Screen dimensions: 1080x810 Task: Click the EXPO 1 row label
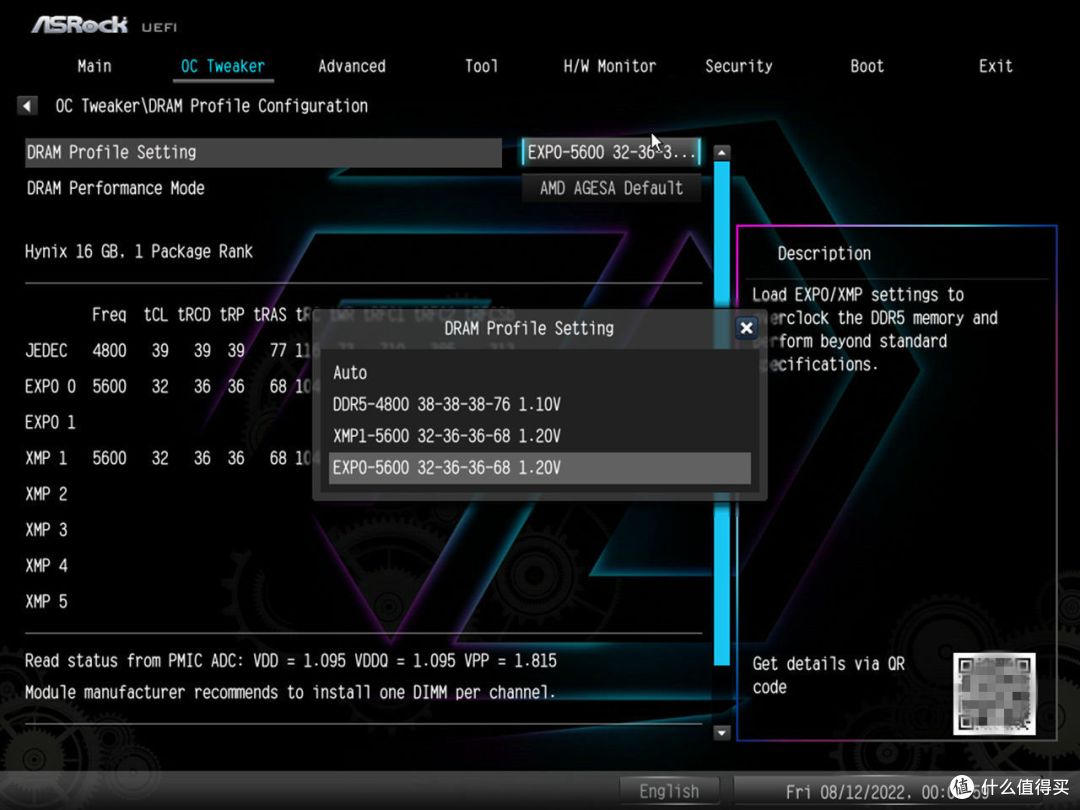coord(50,422)
